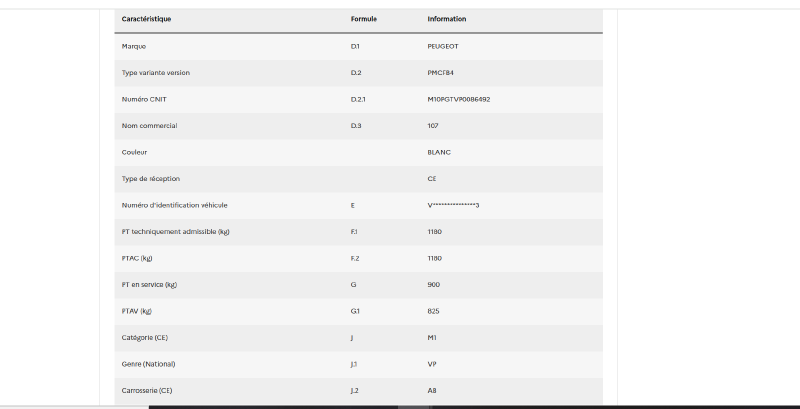The height and width of the screenshot is (409, 800).
Task: Select the PEUGEOT value in the Marque row
Action: 443,46
